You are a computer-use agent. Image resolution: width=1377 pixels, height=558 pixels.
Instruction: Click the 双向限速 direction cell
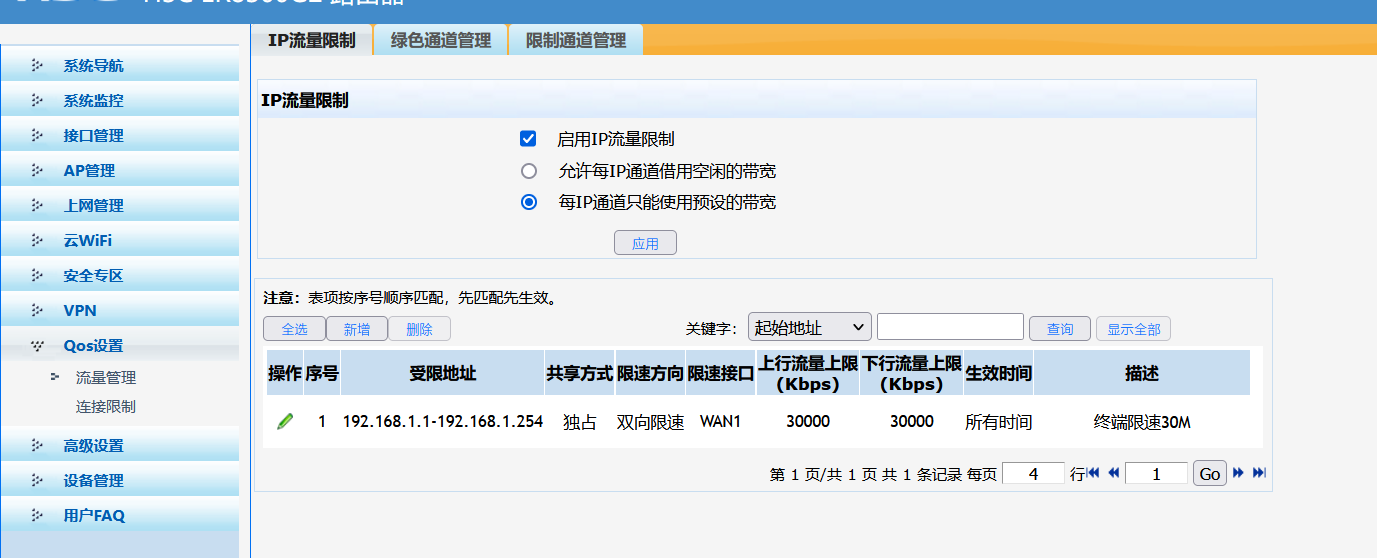tap(651, 422)
